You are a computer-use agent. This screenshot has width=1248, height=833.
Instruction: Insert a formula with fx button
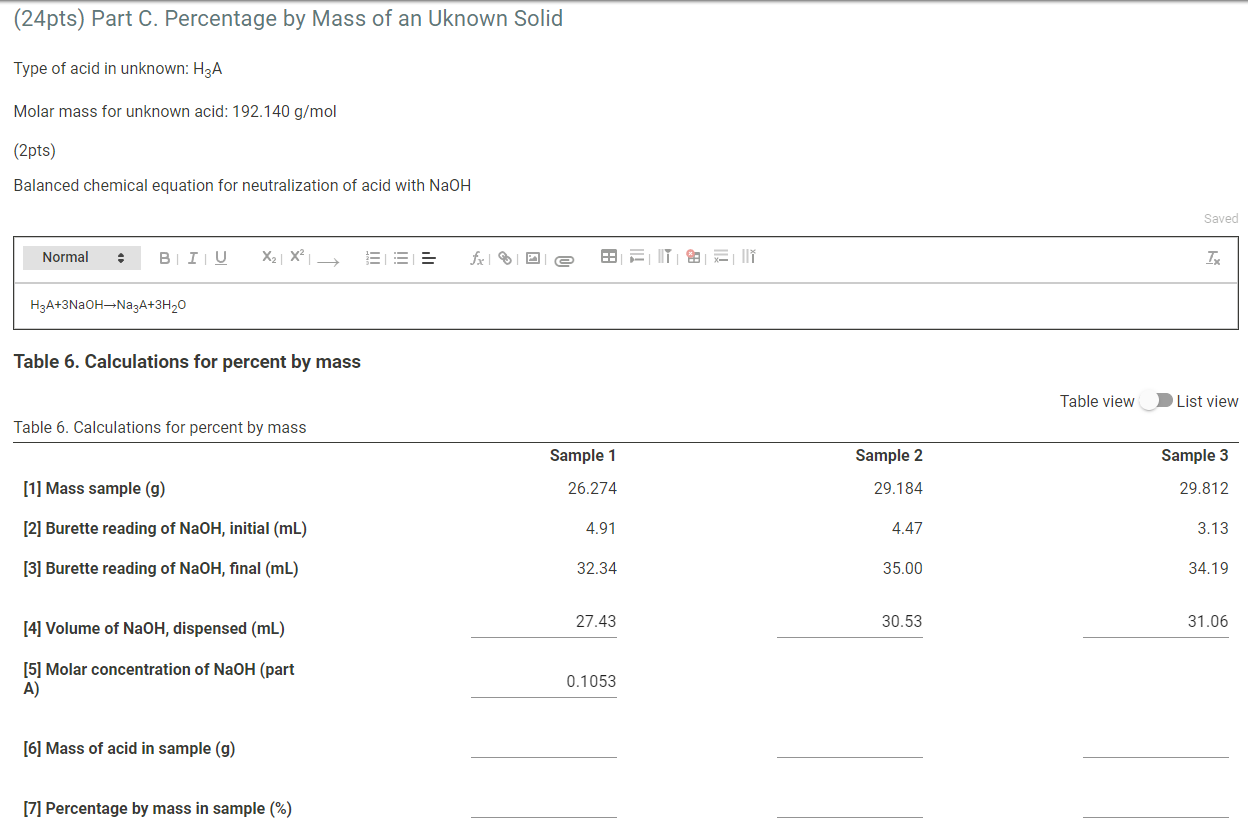(479, 258)
